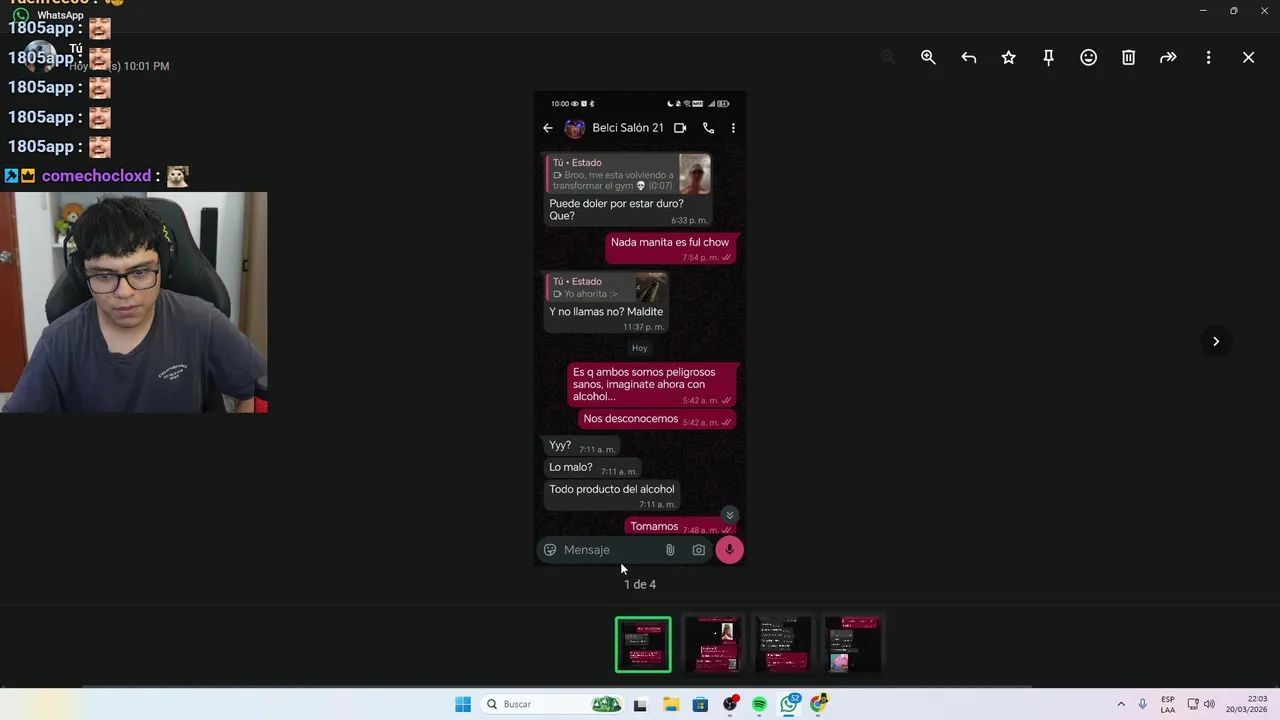Click the '1 de 4' image counter

tap(640, 585)
